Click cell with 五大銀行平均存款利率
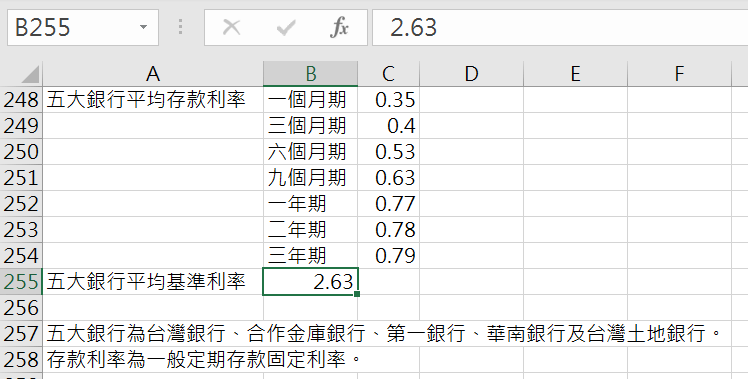 (x=153, y=100)
